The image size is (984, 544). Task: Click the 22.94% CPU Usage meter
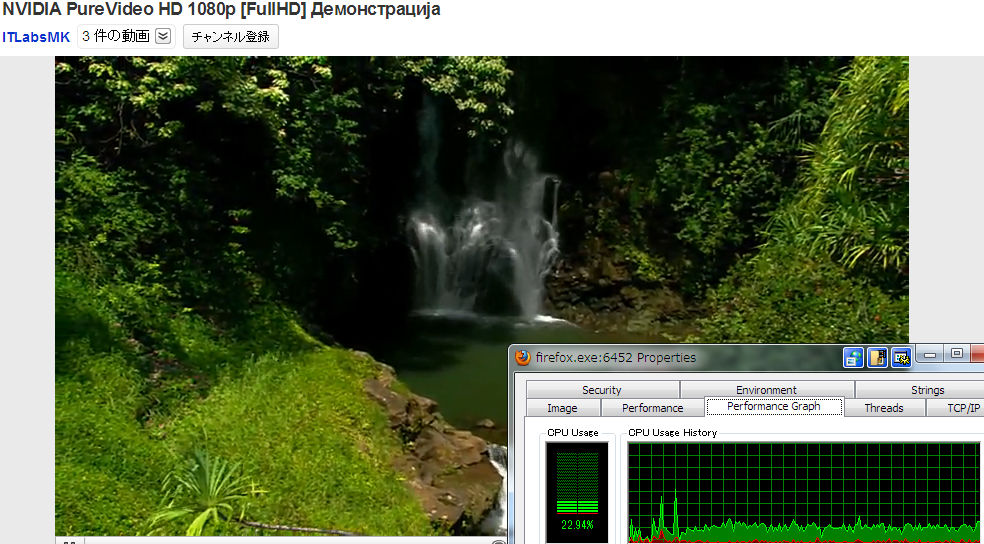(577, 492)
